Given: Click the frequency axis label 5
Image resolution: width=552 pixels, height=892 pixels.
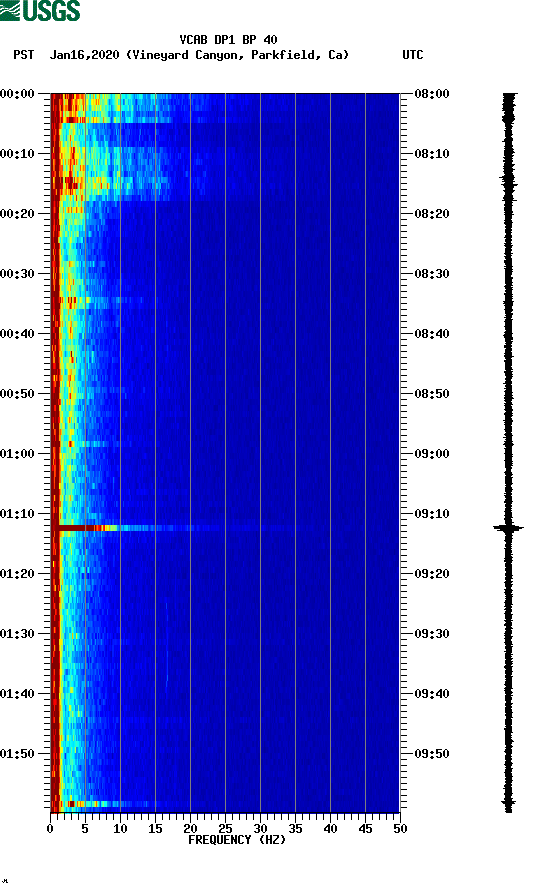Looking at the screenshot, I should tap(85, 829).
